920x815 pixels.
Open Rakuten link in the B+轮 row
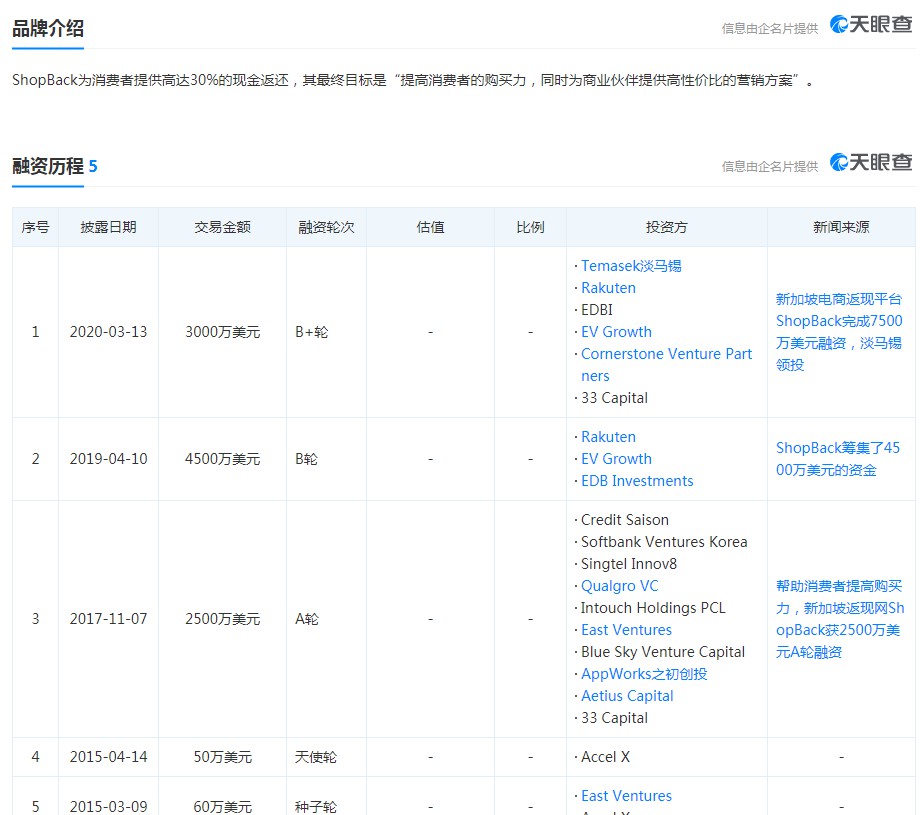[608, 288]
